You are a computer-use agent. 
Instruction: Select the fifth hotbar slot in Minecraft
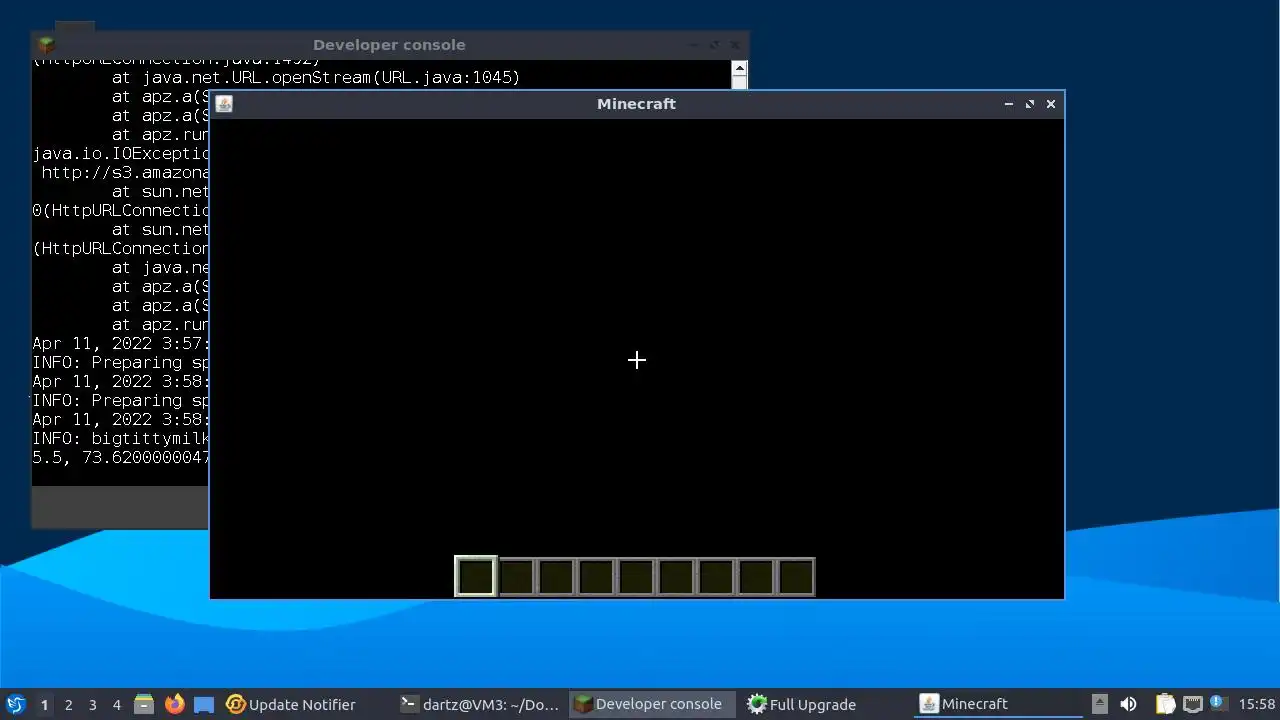click(636, 577)
